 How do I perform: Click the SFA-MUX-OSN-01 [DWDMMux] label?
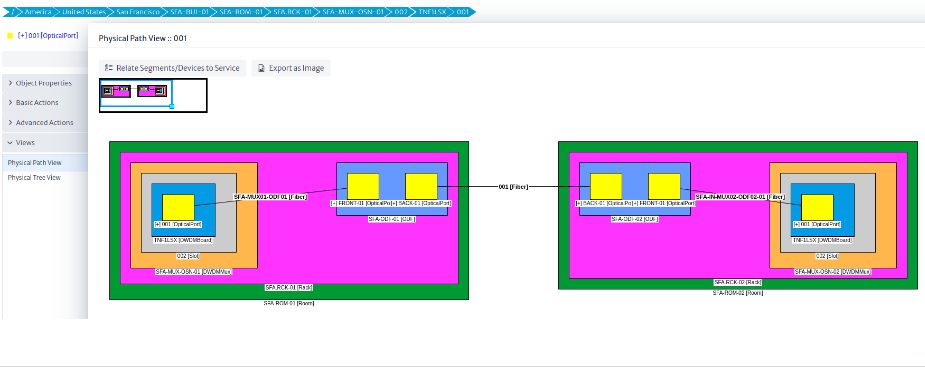tap(193, 272)
